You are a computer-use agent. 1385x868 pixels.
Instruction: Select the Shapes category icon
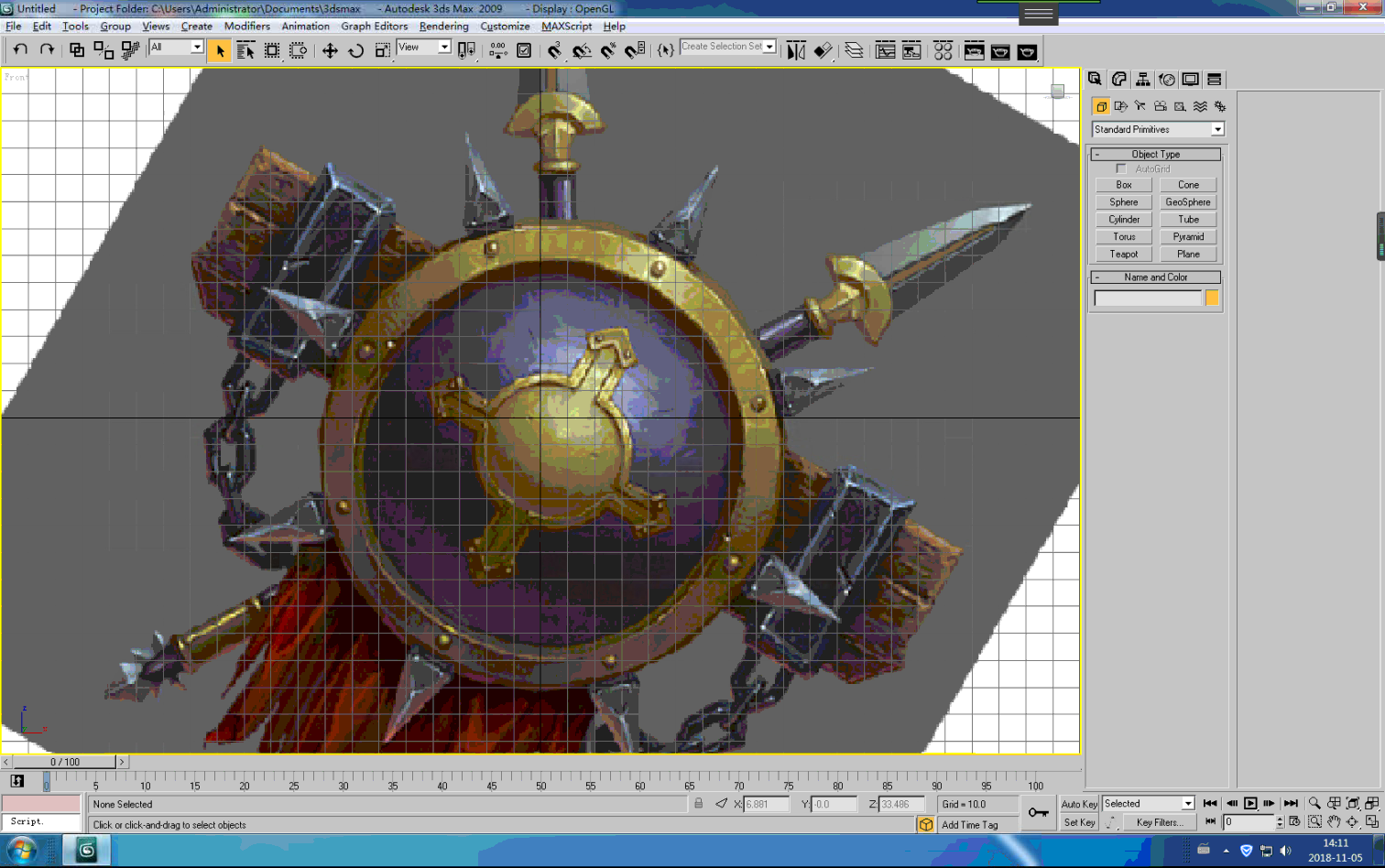(x=1120, y=106)
